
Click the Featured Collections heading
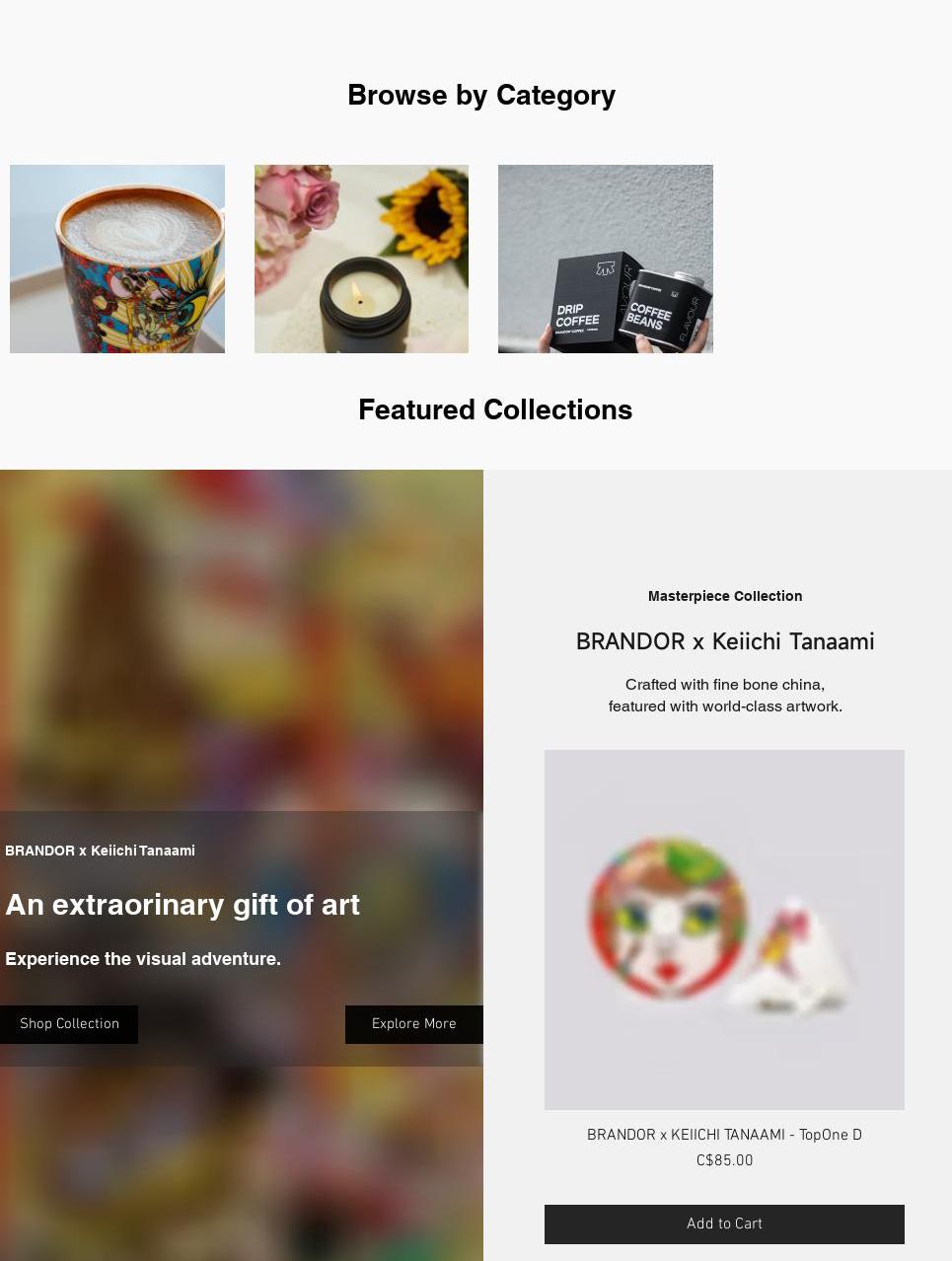coord(495,409)
